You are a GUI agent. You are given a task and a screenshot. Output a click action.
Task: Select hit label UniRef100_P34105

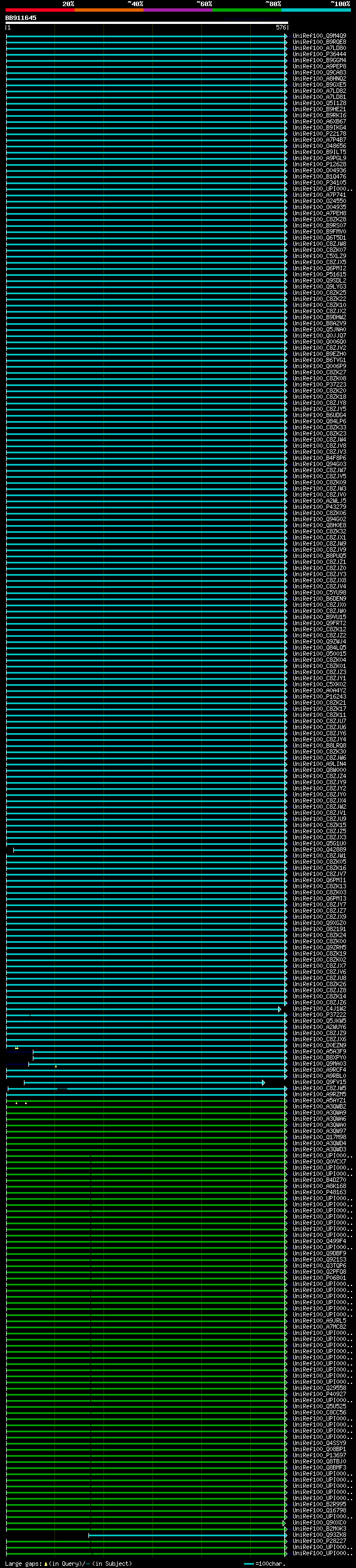(319, 182)
